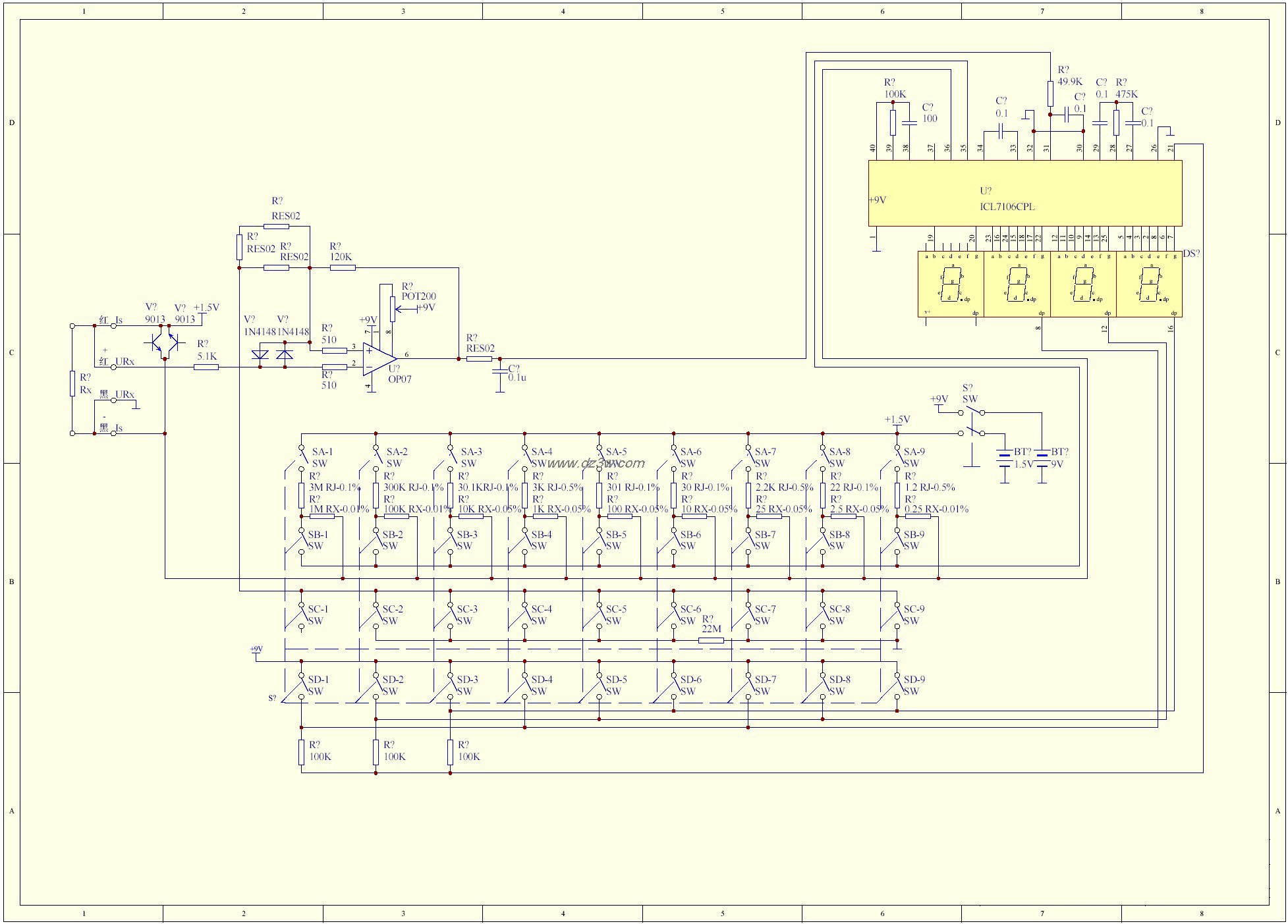Select the ICL7106CPL chip body
1288x924 pixels.
1024,193
